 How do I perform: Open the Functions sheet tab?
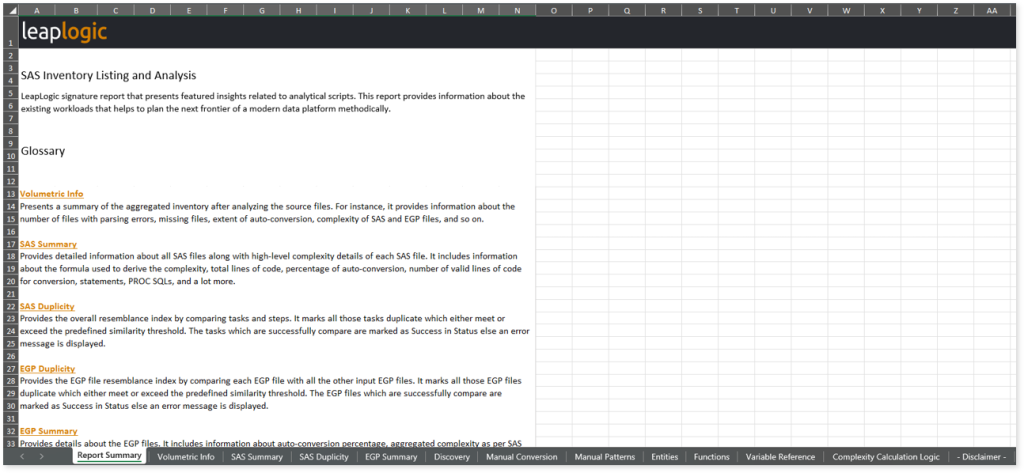(x=712, y=457)
